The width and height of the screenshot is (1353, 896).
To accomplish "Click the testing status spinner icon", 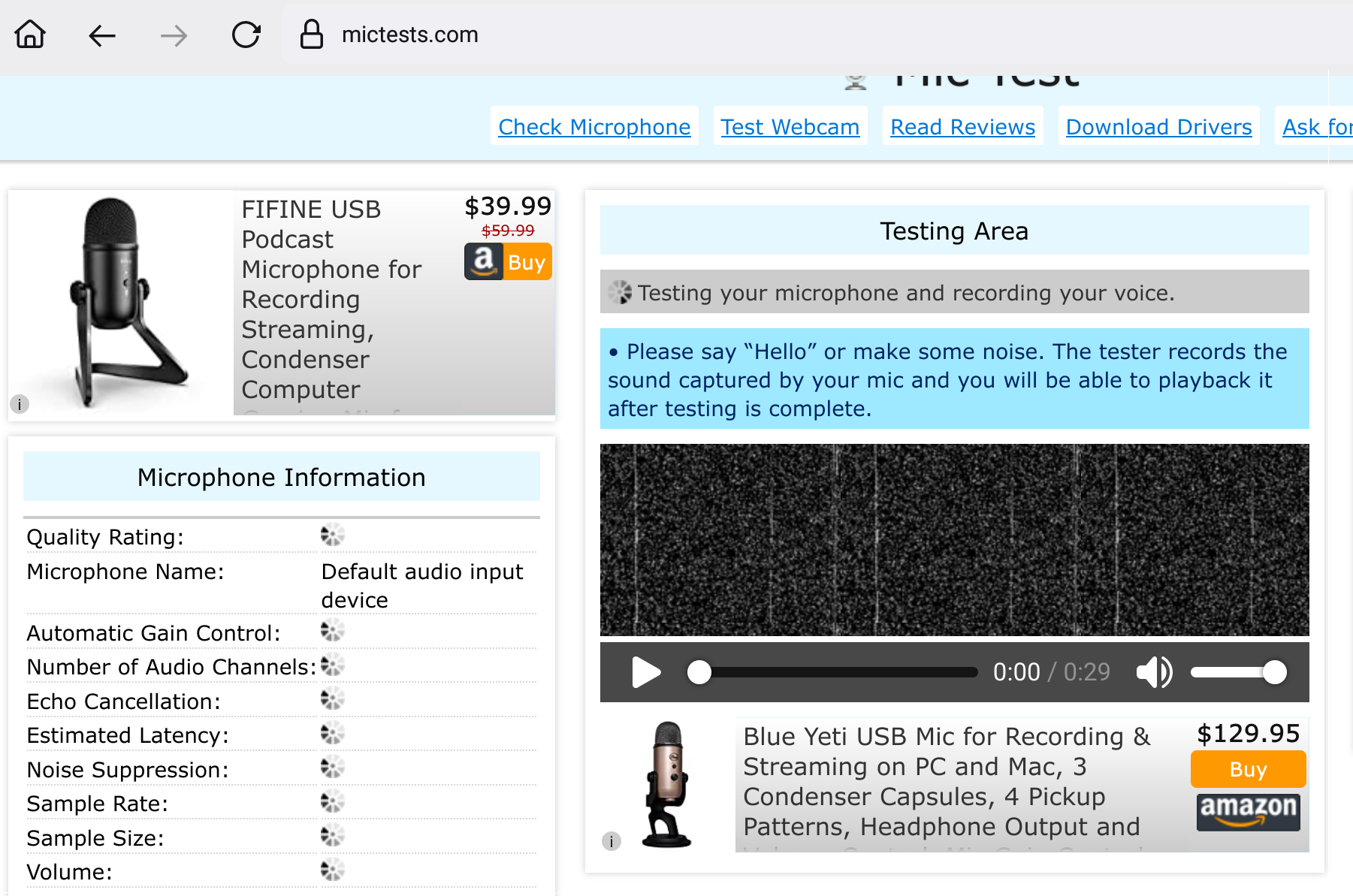I will click(621, 292).
